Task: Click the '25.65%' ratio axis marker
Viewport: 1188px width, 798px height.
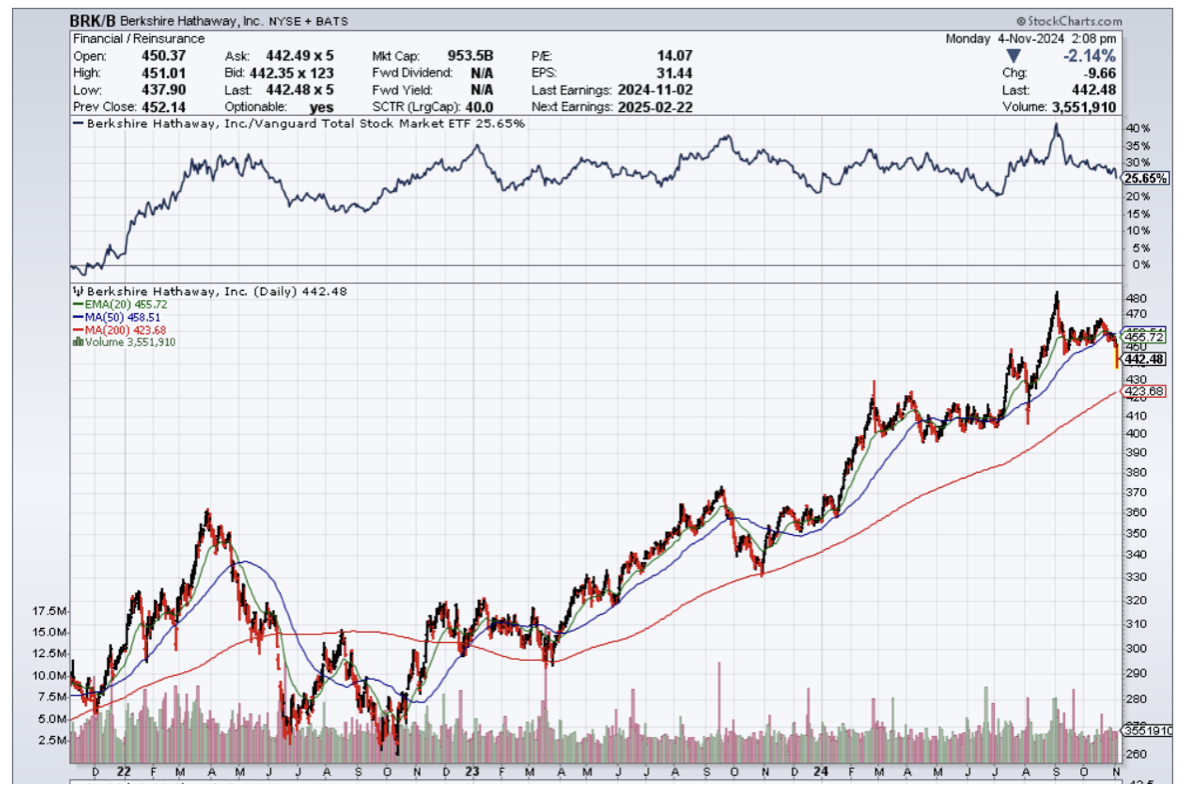Action: pyautogui.click(x=1146, y=179)
